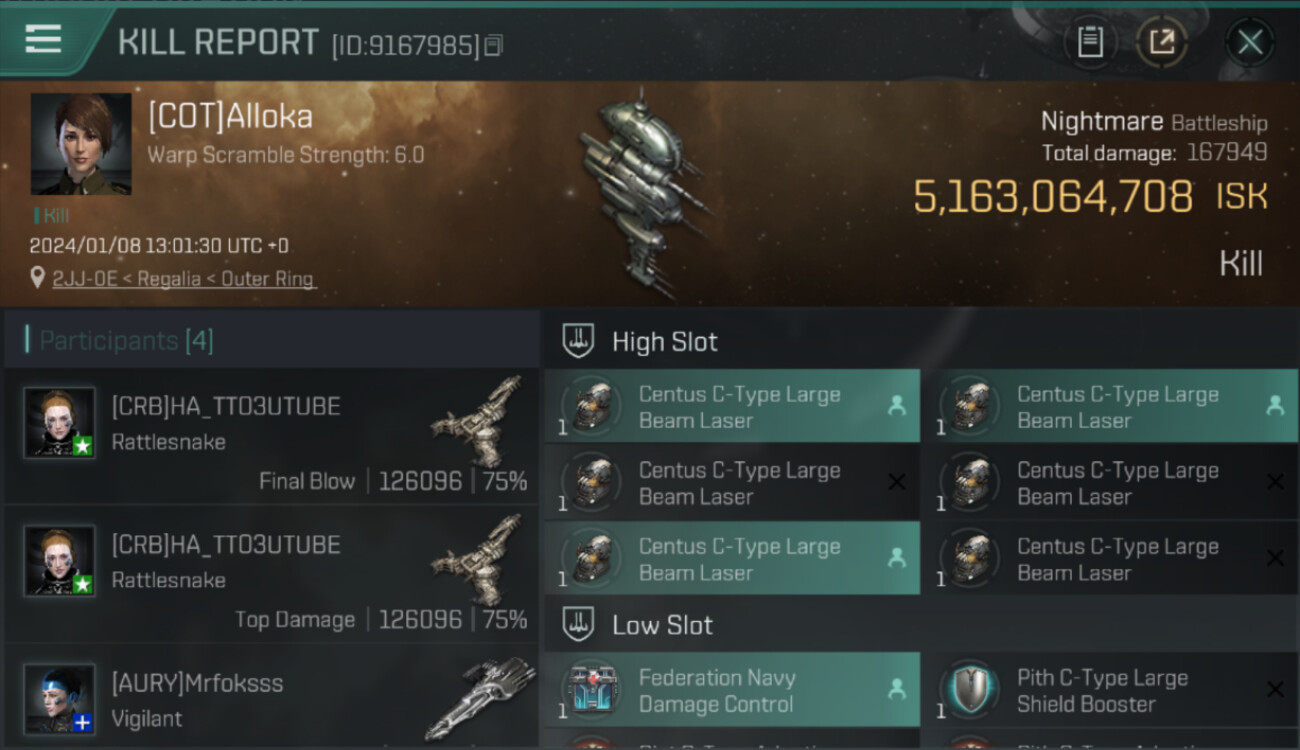Open Final Blow HA_TTO3UTUBE participant entry
This screenshot has width=1300, height=750.
pyautogui.click(x=270, y=437)
